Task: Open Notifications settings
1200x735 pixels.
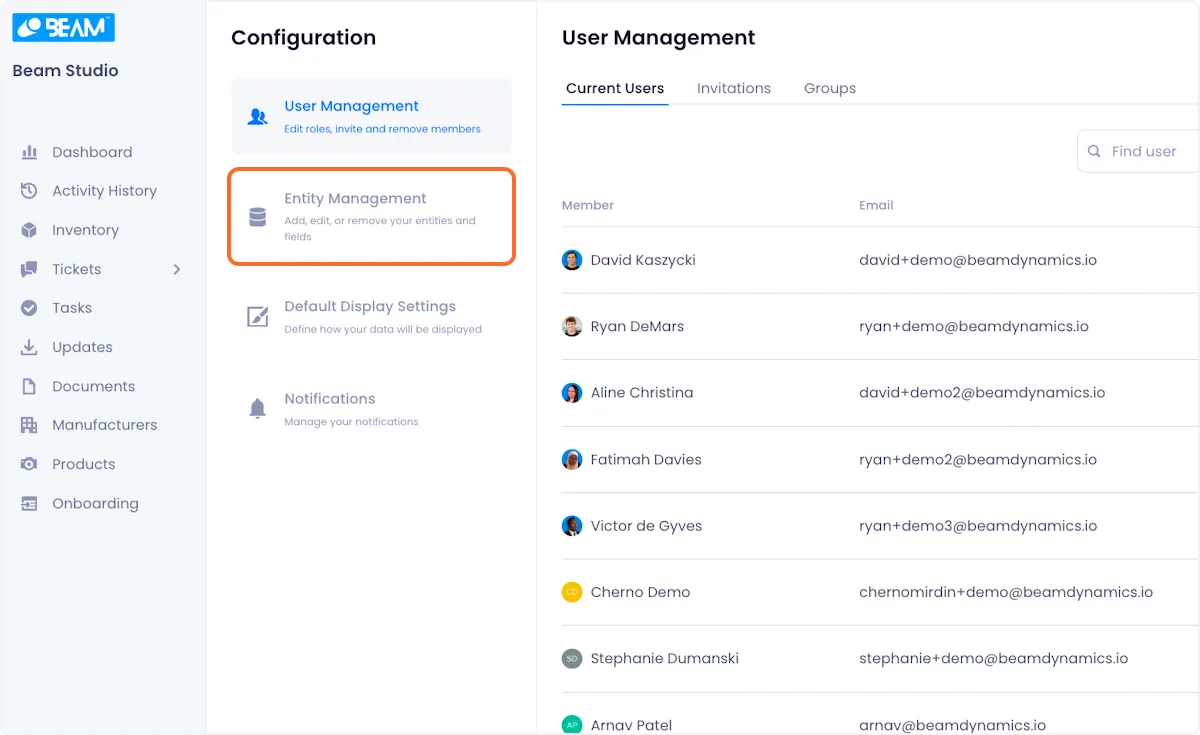Action: tap(371, 408)
